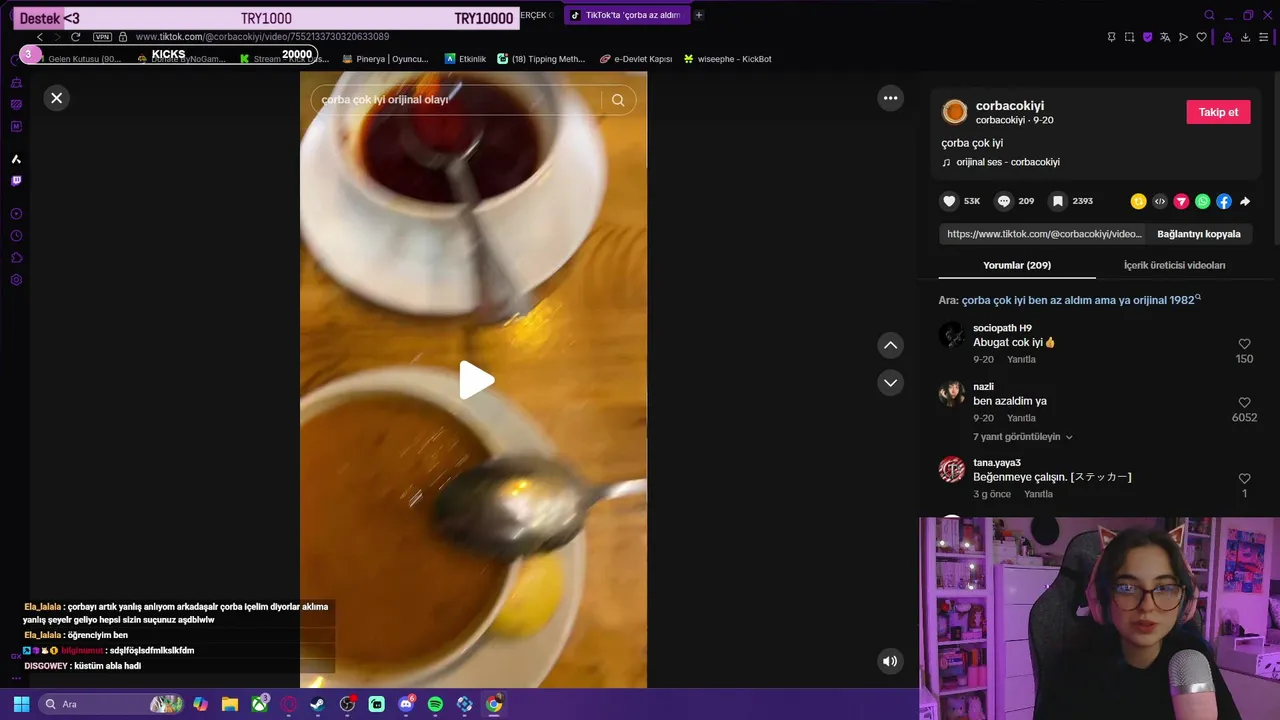Play the paused TikTok video
Viewport: 1280px width, 720px height.
(x=476, y=380)
